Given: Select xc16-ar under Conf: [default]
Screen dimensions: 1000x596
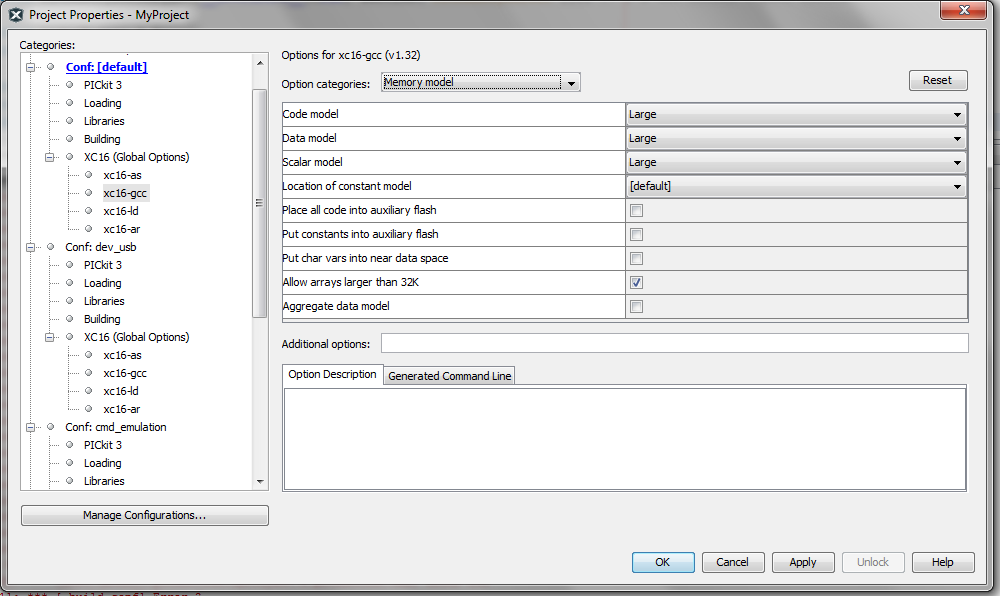Looking at the screenshot, I should (x=122, y=229).
